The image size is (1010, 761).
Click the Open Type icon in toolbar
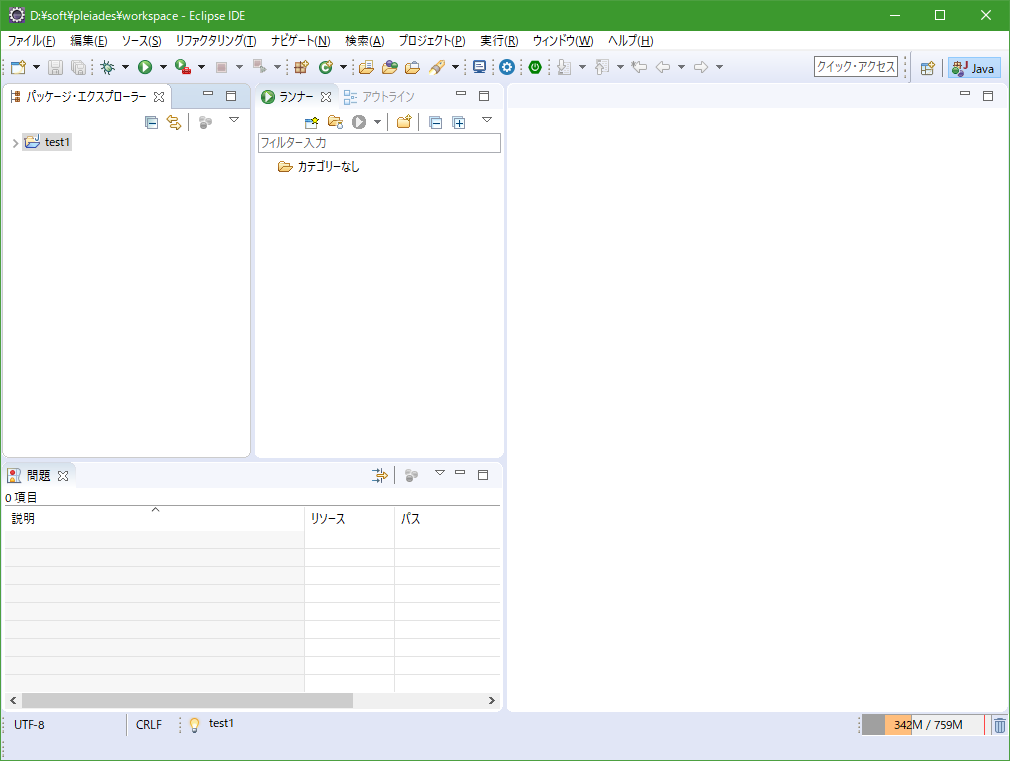click(x=366, y=67)
